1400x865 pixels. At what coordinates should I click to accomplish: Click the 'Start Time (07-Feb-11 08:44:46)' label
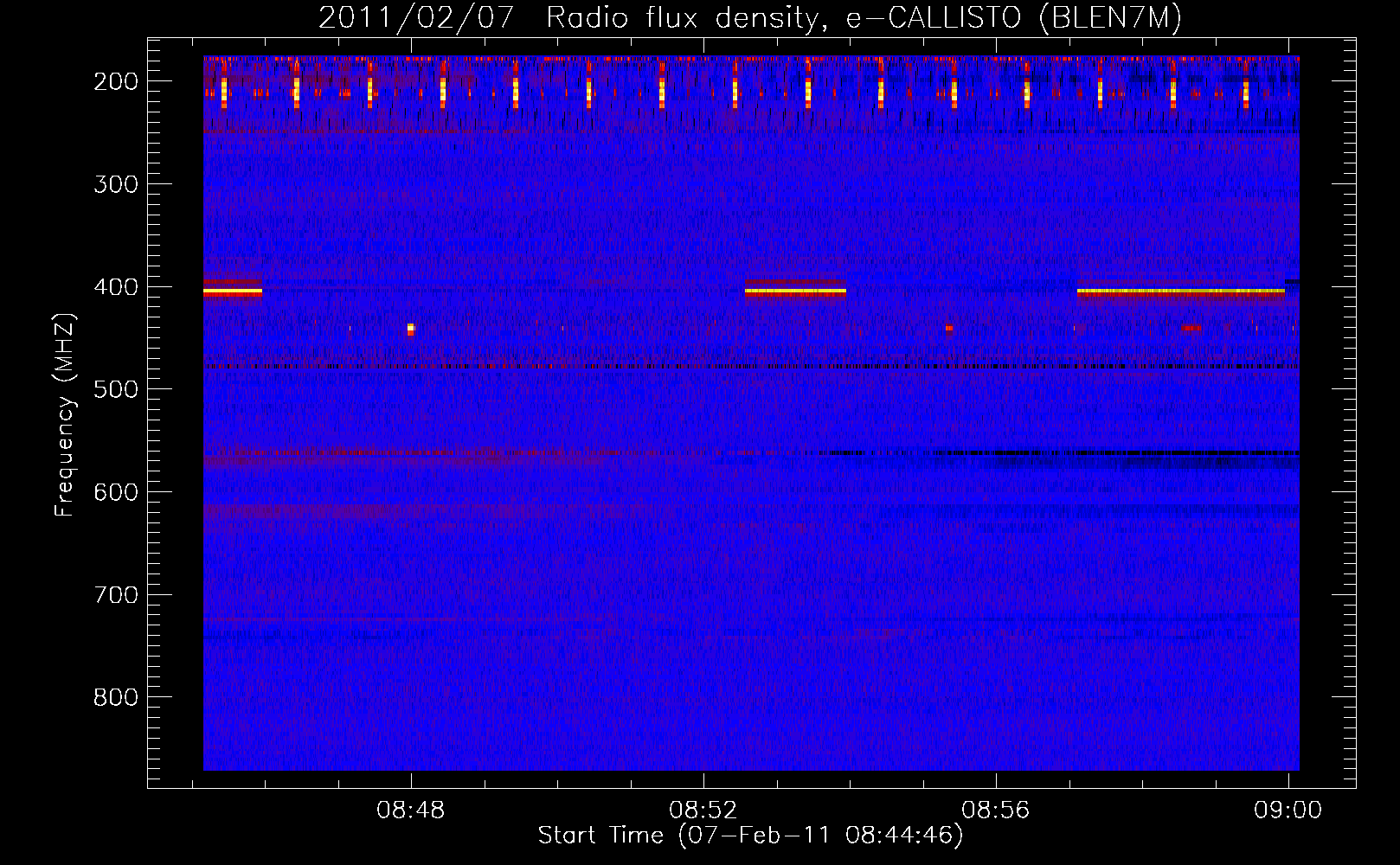pyautogui.click(x=750, y=836)
